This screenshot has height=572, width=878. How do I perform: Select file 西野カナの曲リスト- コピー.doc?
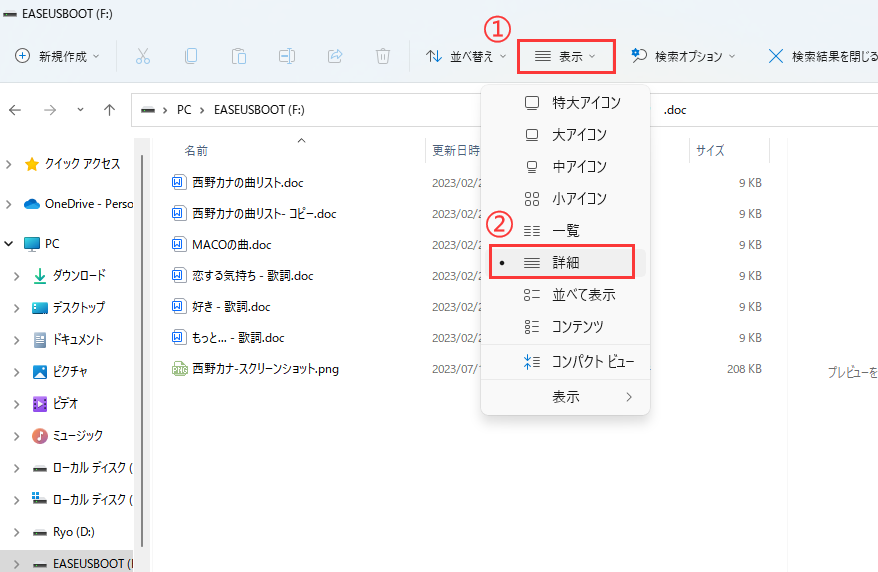pyautogui.click(x=264, y=214)
